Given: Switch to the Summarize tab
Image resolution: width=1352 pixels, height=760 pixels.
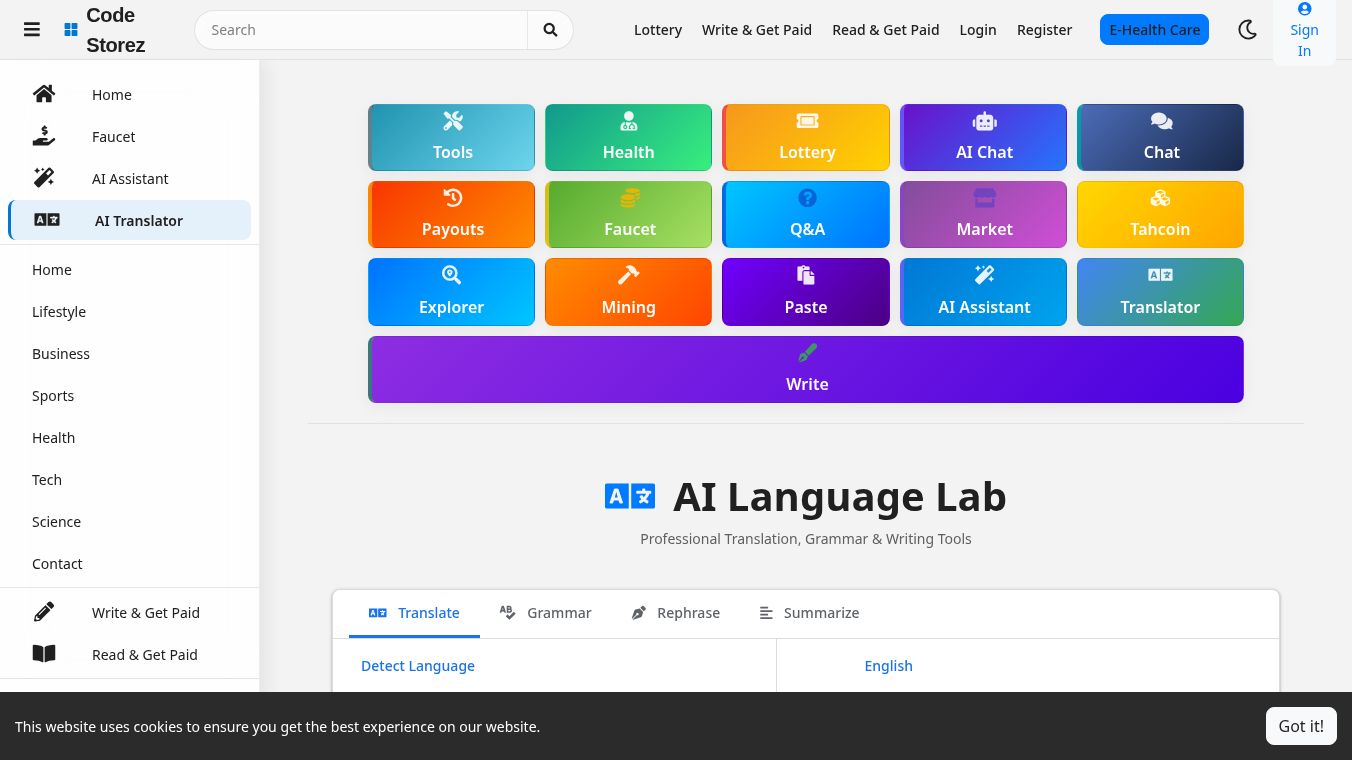Looking at the screenshot, I should pyautogui.click(x=809, y=613).
